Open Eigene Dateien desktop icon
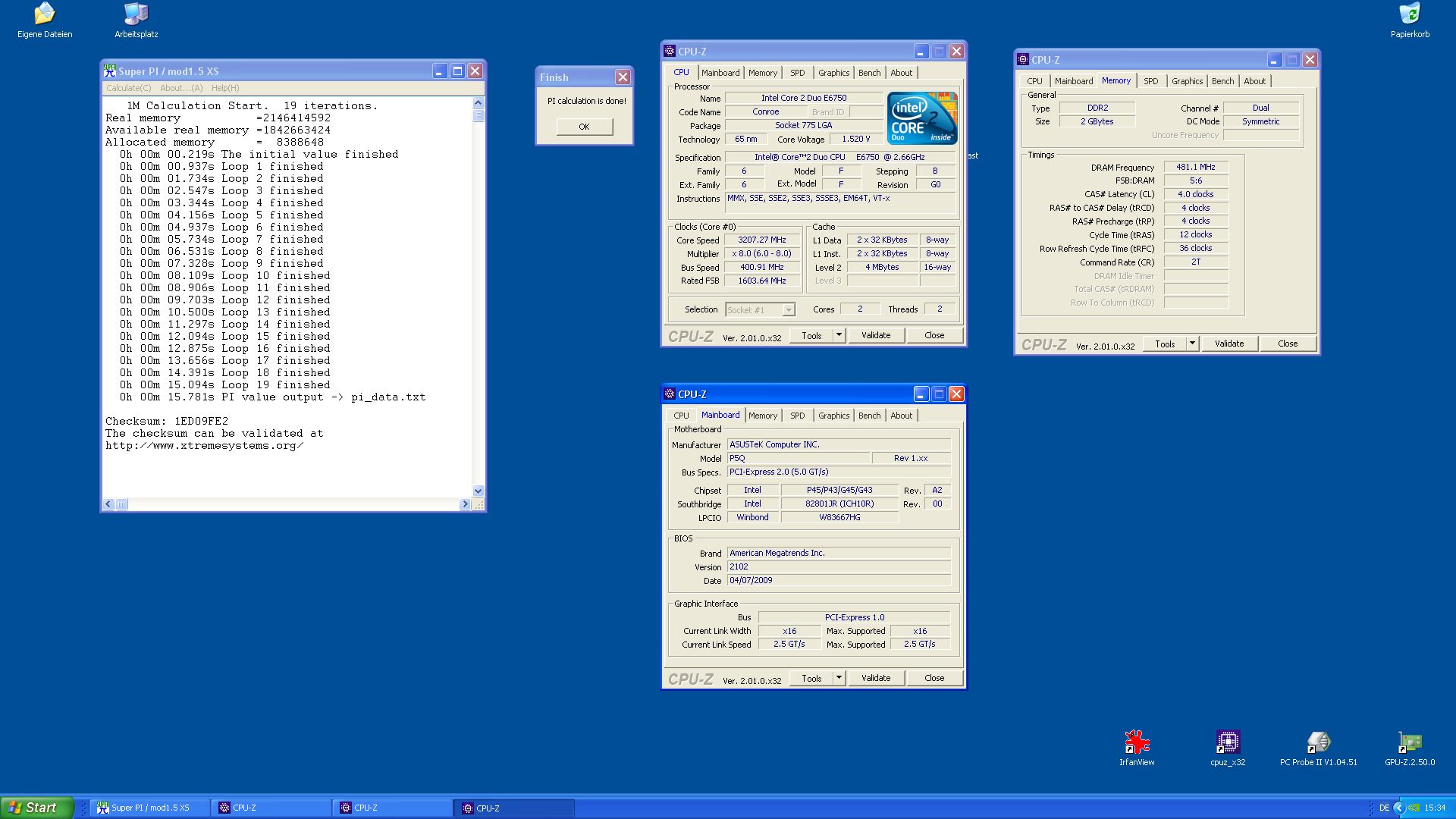Image resolution: width=1456 pixels, height=819 pixels. tap(45, 20)
